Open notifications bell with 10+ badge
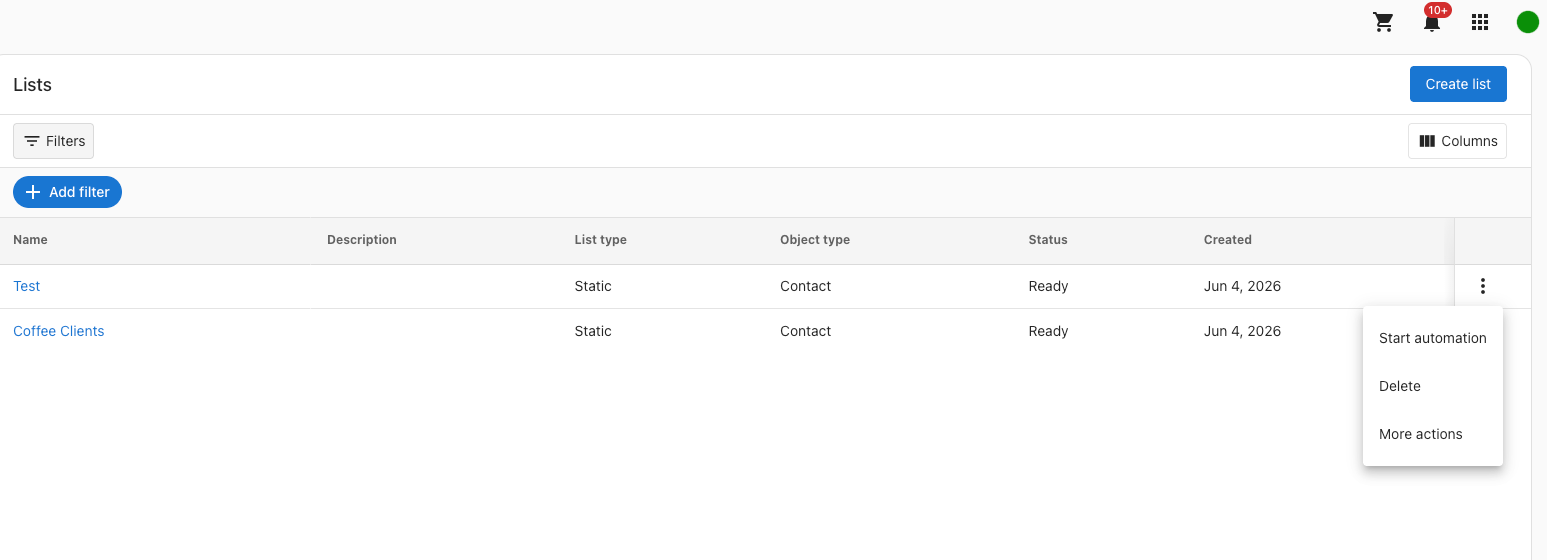1547x560 pixels. [1433, 21]
